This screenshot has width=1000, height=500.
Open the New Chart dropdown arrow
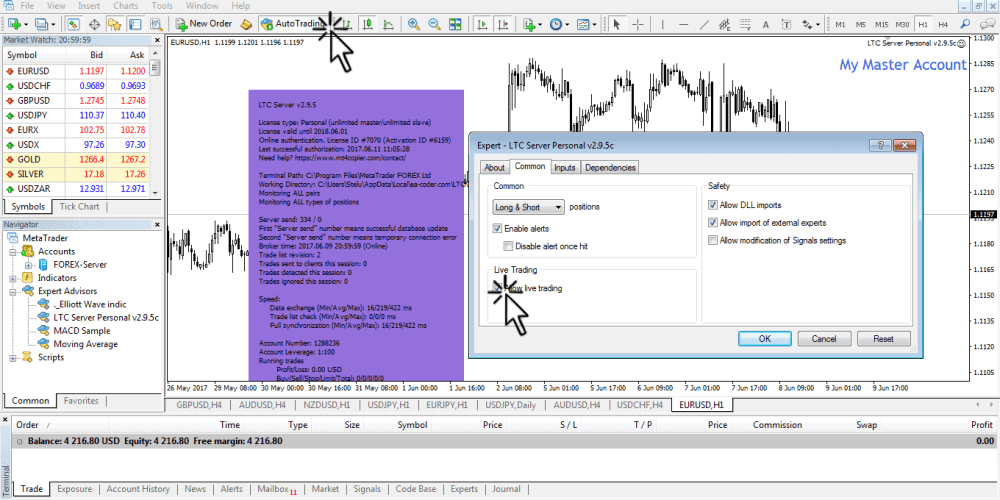pos(26,24)
